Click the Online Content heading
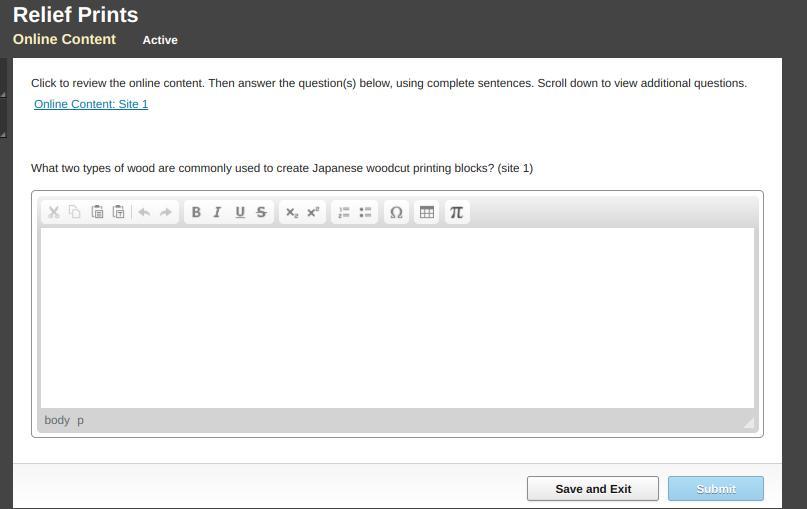The image size is (807, 509). click(64, 39)
